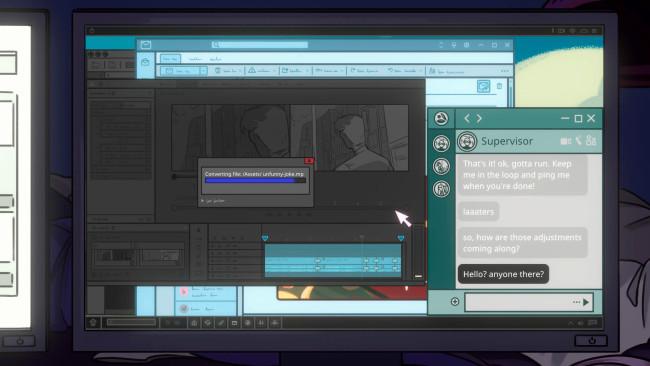Show hidden tray icons chevron
Viewport: 650px width, 366px height.
[x=571, y=323]
